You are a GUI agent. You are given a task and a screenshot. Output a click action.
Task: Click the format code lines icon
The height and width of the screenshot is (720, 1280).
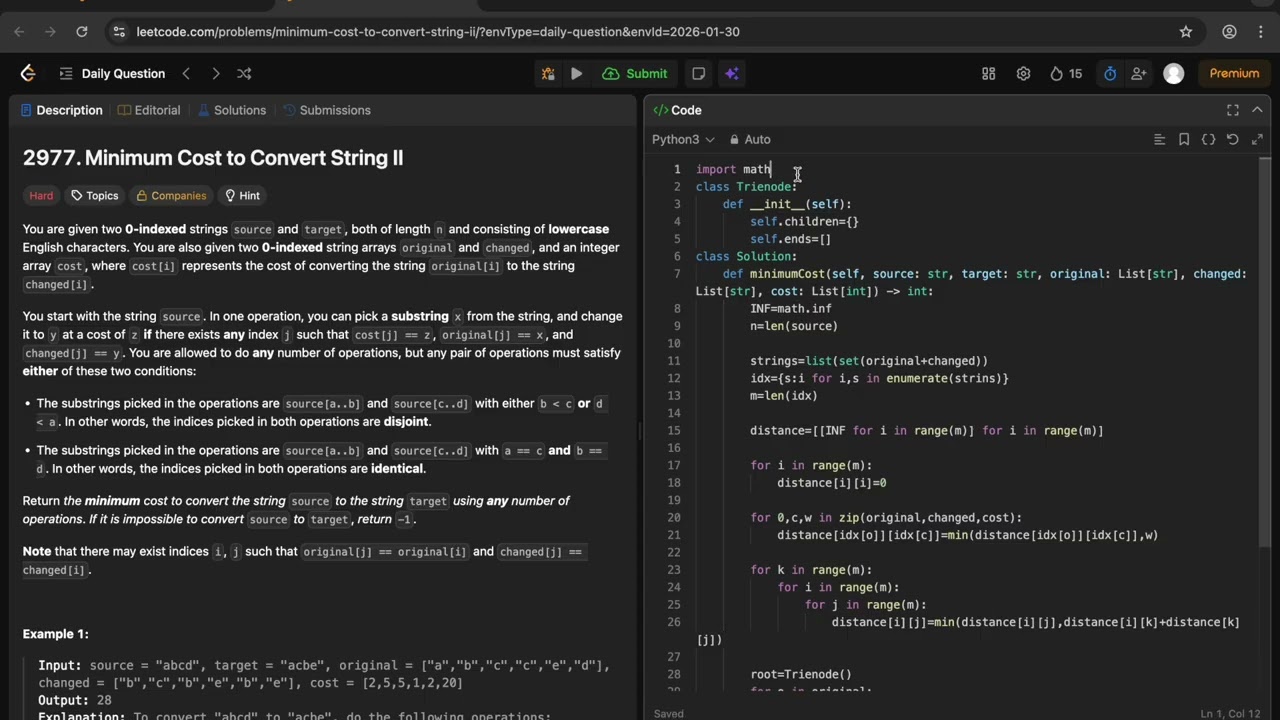click(1159, 139)
